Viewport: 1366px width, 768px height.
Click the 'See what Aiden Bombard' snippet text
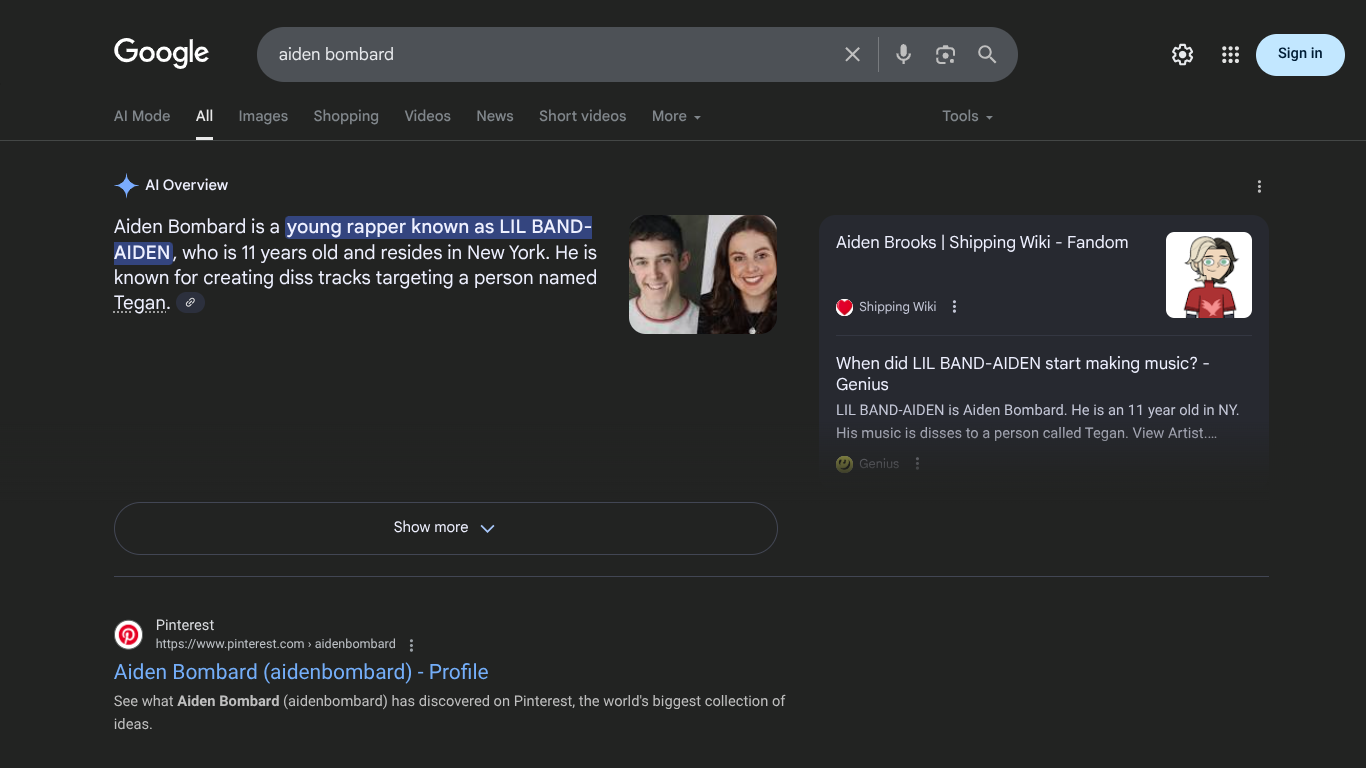pyautogui.click(x=449, y=712)
